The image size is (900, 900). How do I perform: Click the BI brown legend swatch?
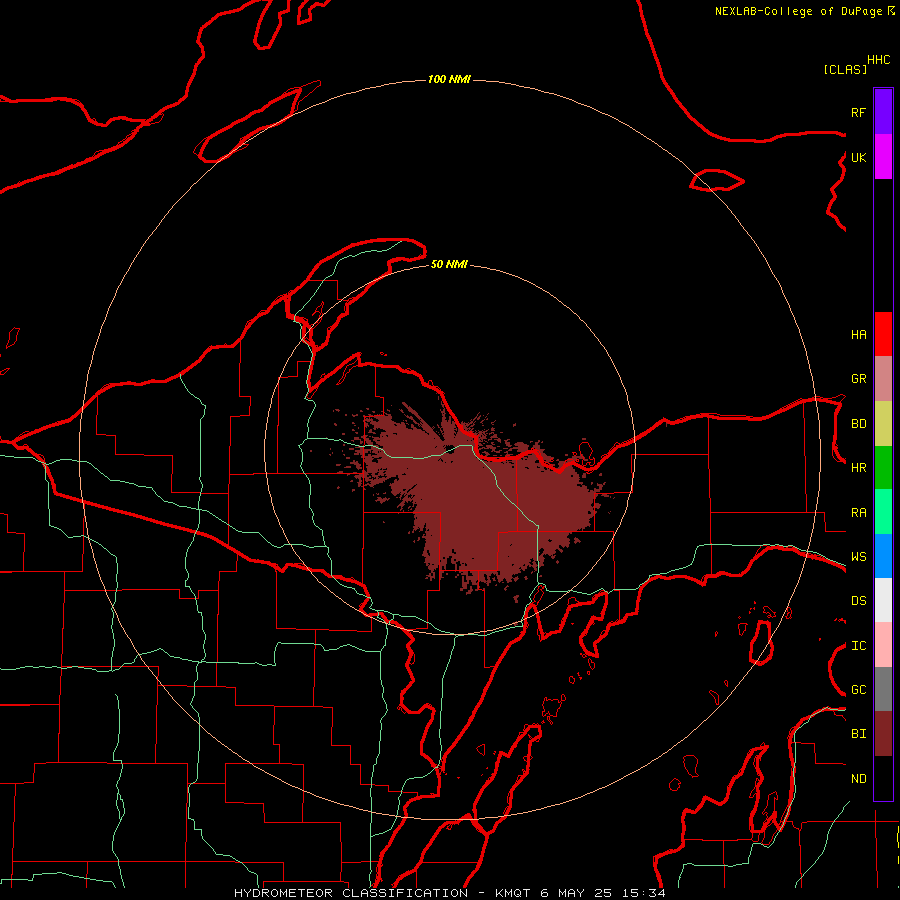click(883, 734)
